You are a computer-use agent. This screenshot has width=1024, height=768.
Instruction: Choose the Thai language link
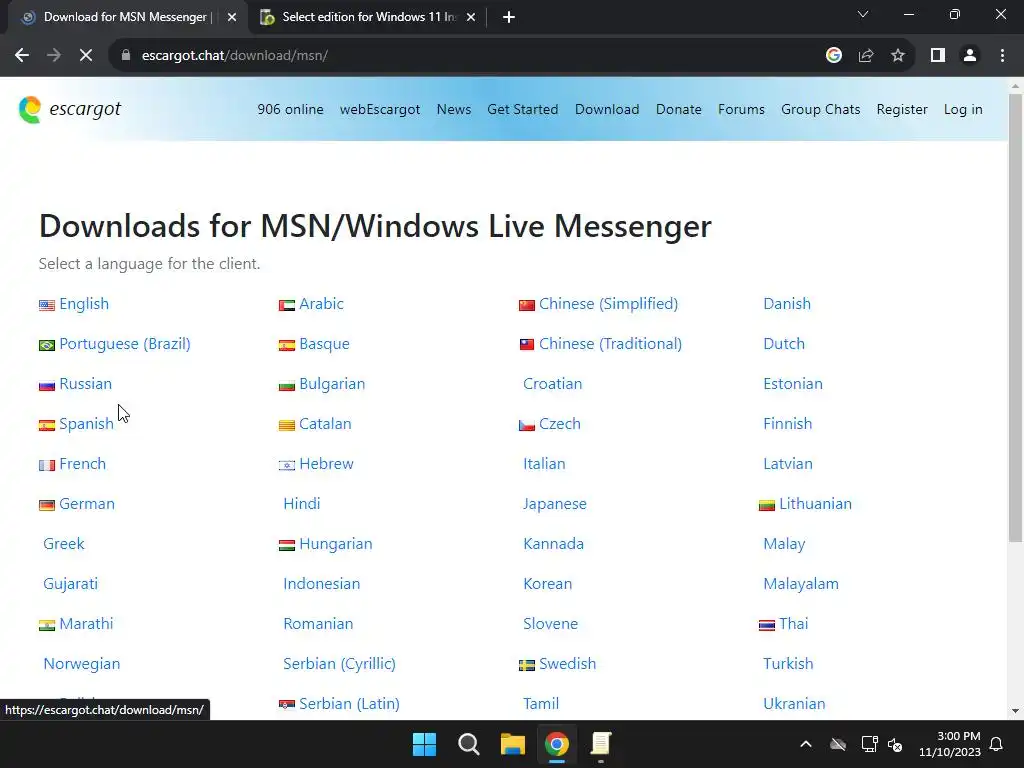click(793, 624)
